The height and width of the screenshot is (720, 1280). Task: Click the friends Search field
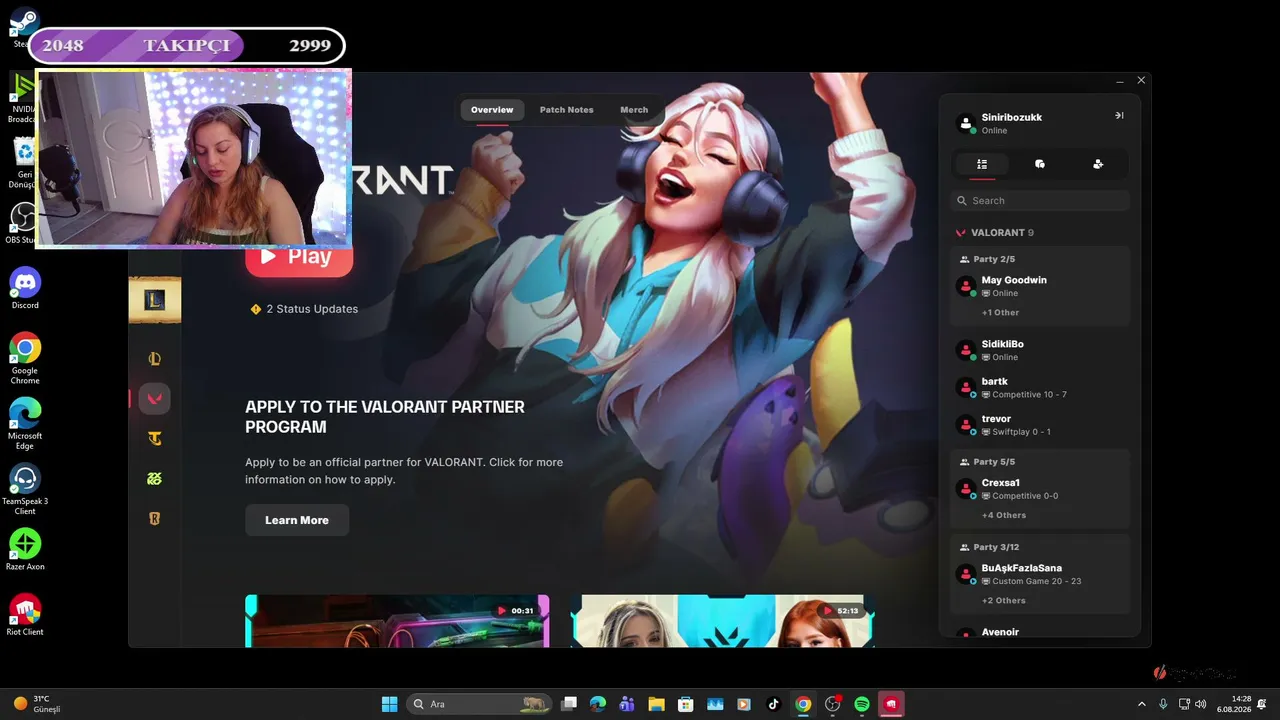click(x=1040, y=201)
